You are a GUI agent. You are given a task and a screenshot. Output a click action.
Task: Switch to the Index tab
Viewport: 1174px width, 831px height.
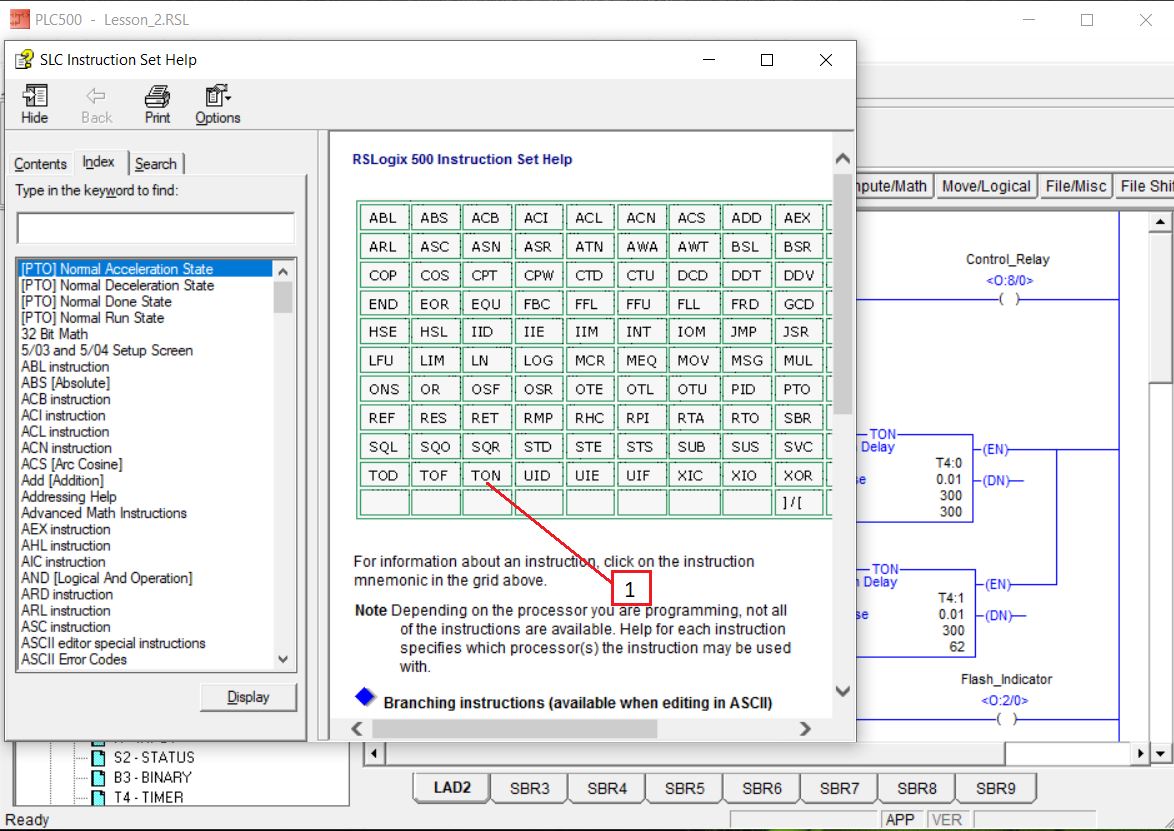99,162
